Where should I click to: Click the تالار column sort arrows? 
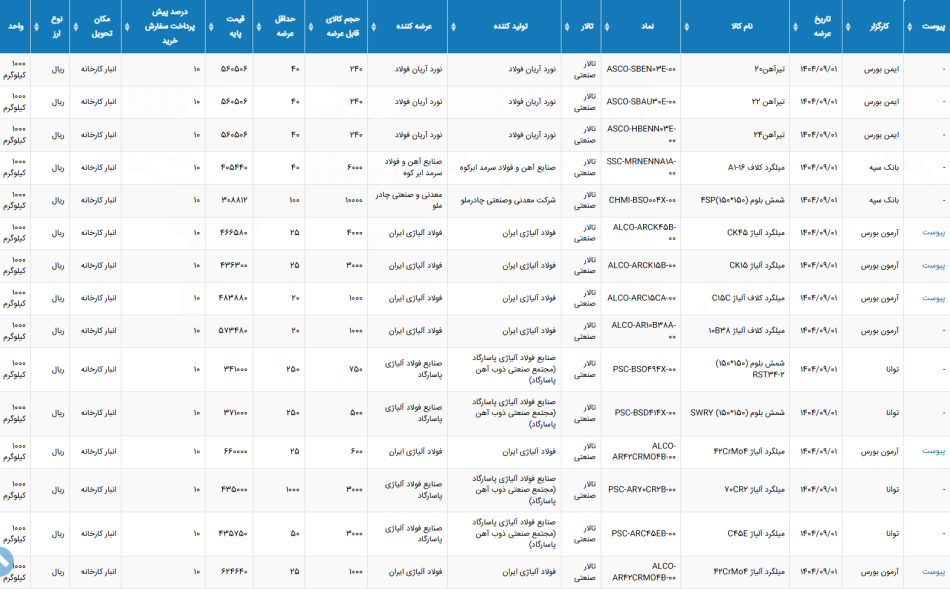click(x=567, y=27)
